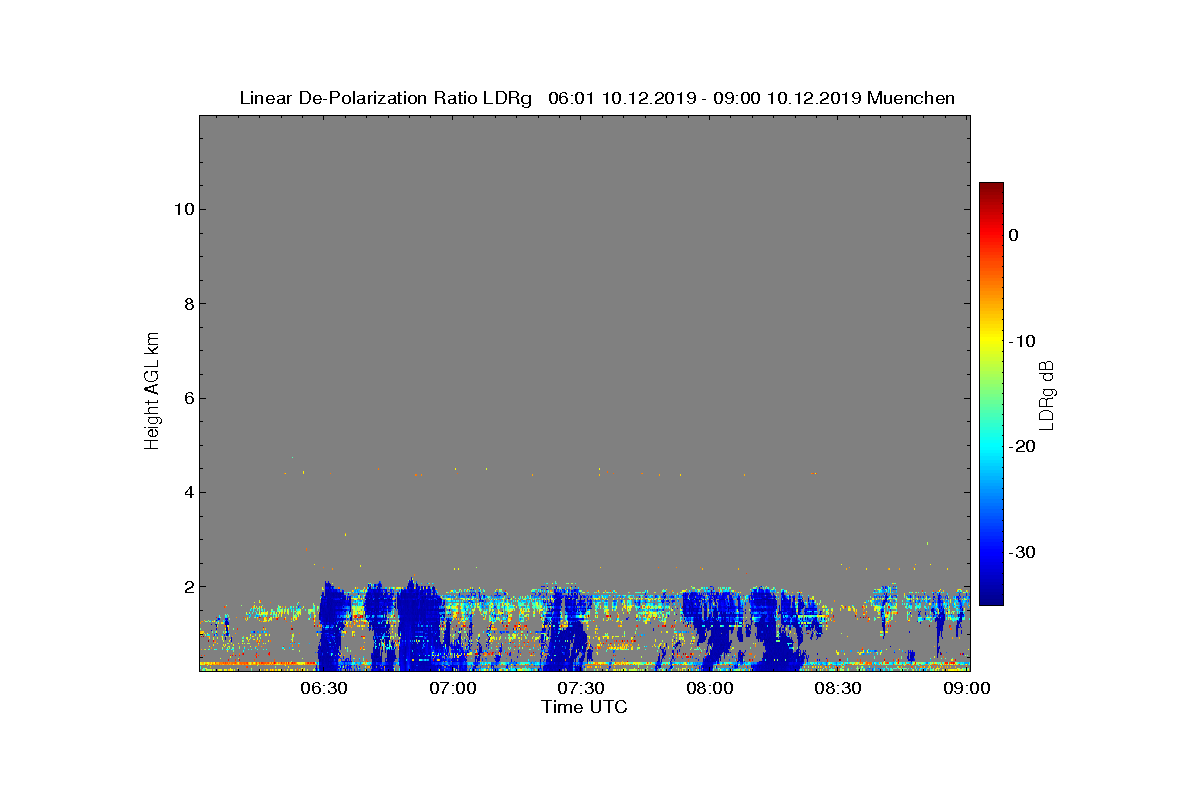Screen dimensions: 1200x800
Task: Click the height tick label 2
Action: [187, 586]
